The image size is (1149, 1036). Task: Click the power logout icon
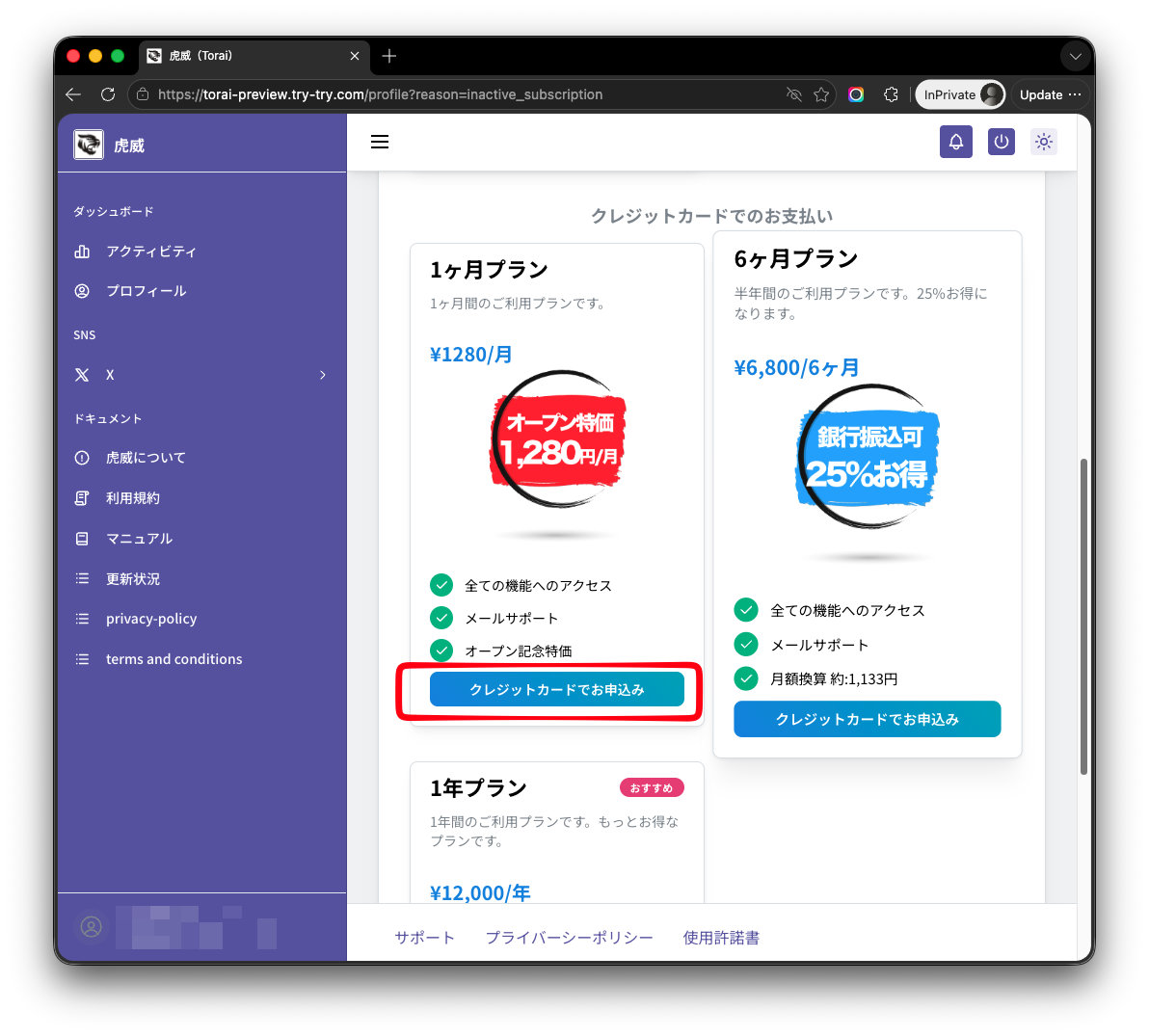point(1001,142)
